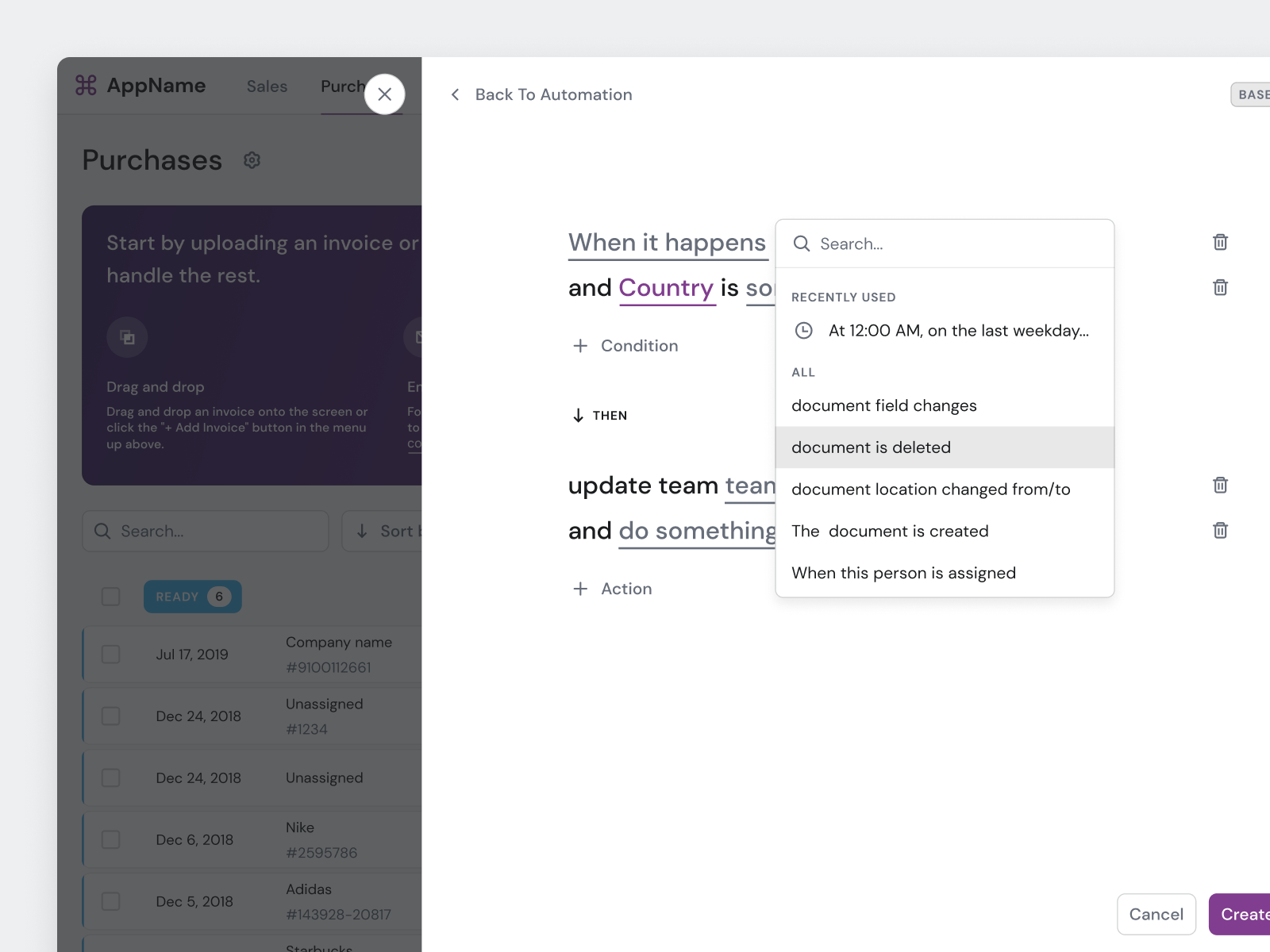The image size is (1270, 952).
Task: Expand the 'do something' action dropdown
Action: [x=697, y=531]
